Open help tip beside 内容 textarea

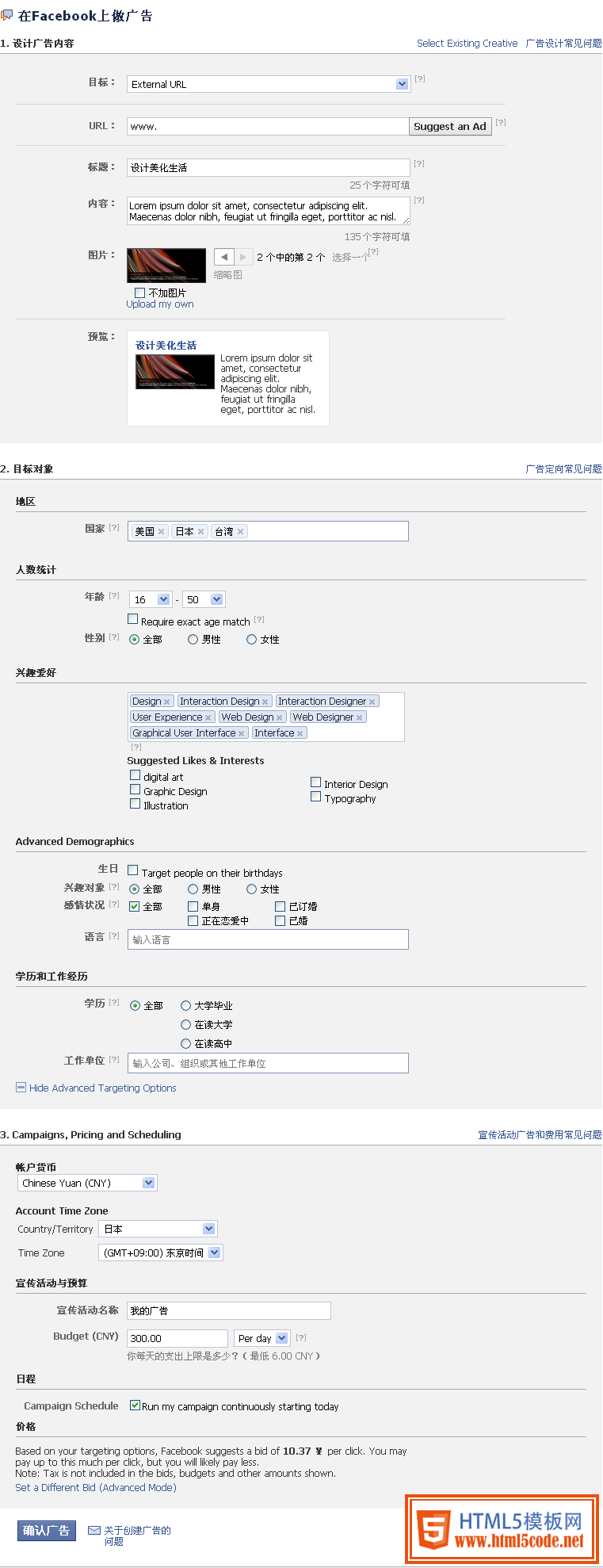point(419,200)
